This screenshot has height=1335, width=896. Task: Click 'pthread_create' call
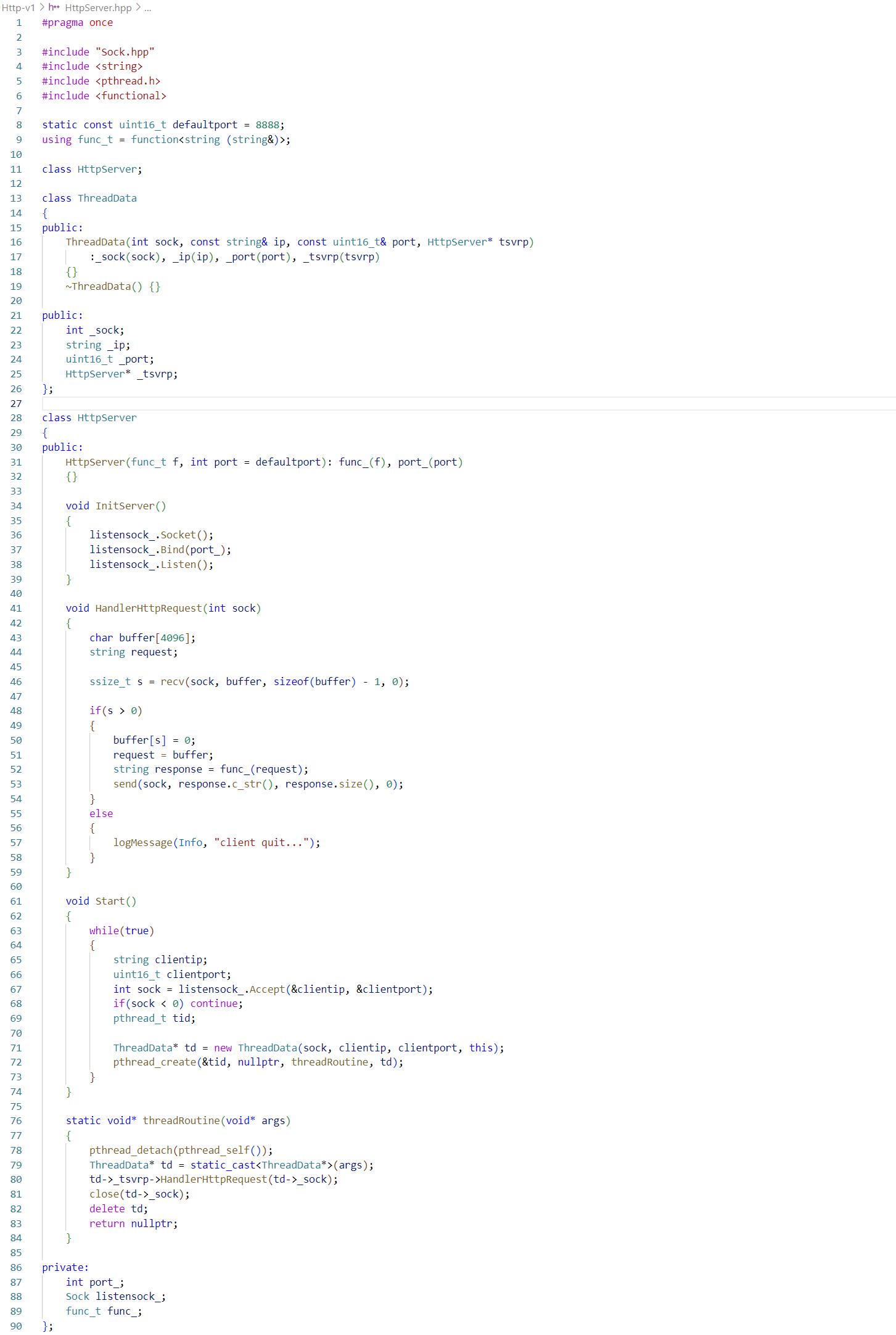pyautogui.click(x=155, y=1062)
